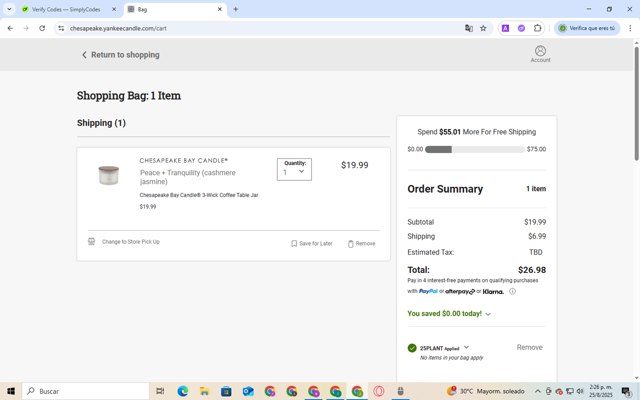This screenshot has height=400, width=640.
Task: Remove the 25PLANT promo code
Action: [x=529, y=347]
